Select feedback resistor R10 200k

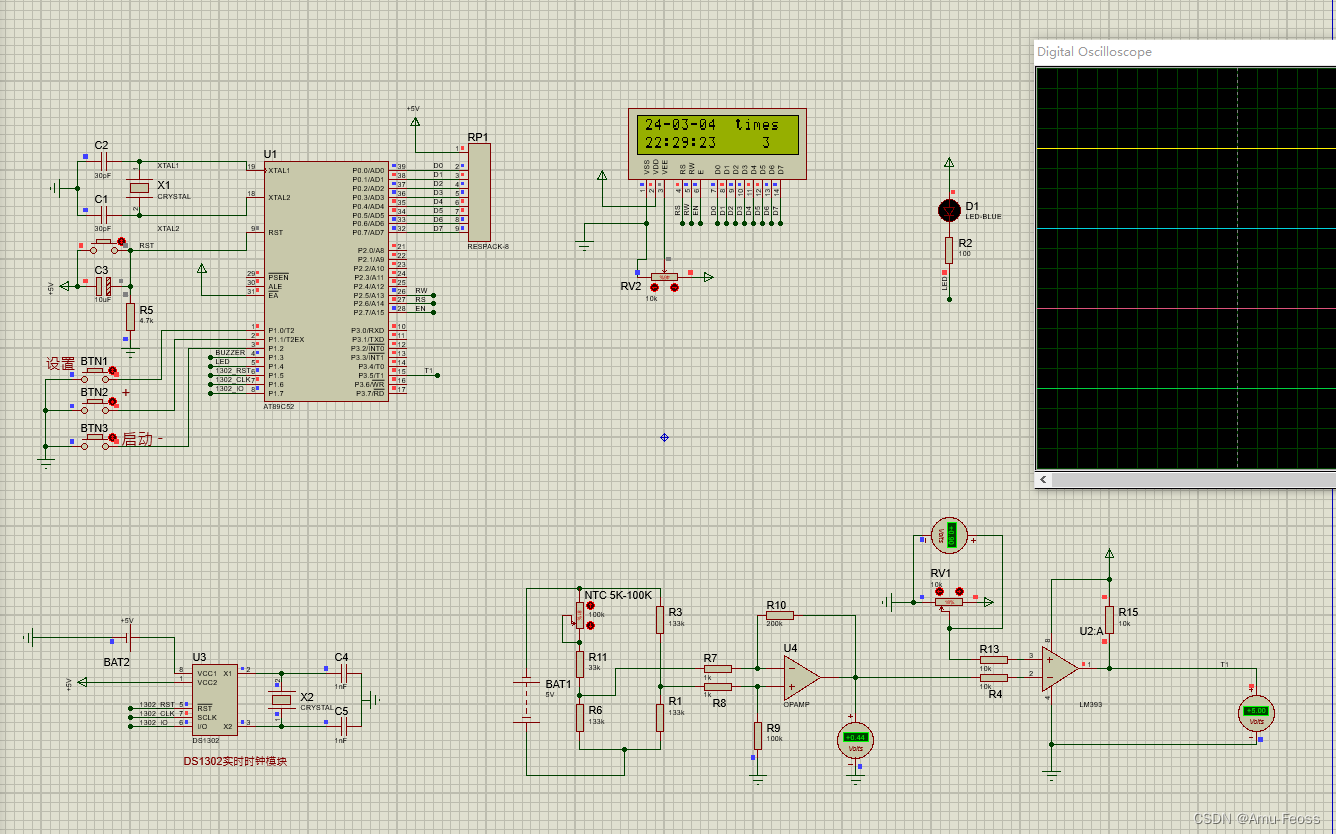(779, 615)
